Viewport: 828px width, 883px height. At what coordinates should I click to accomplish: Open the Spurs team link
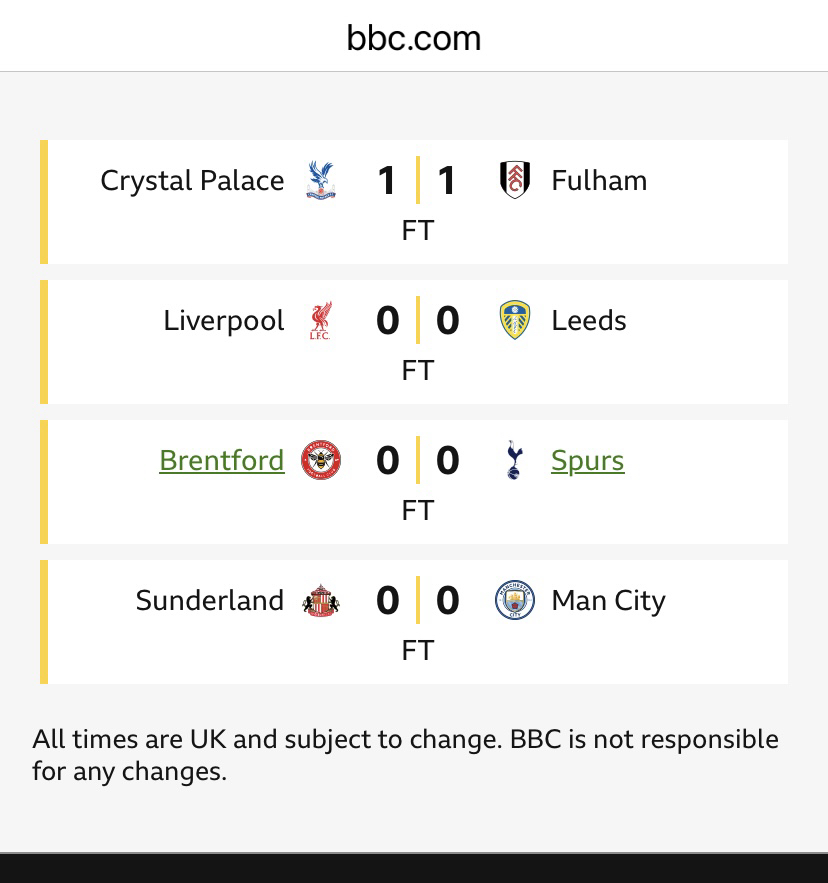pyautogui.click(x=588, y=460)
